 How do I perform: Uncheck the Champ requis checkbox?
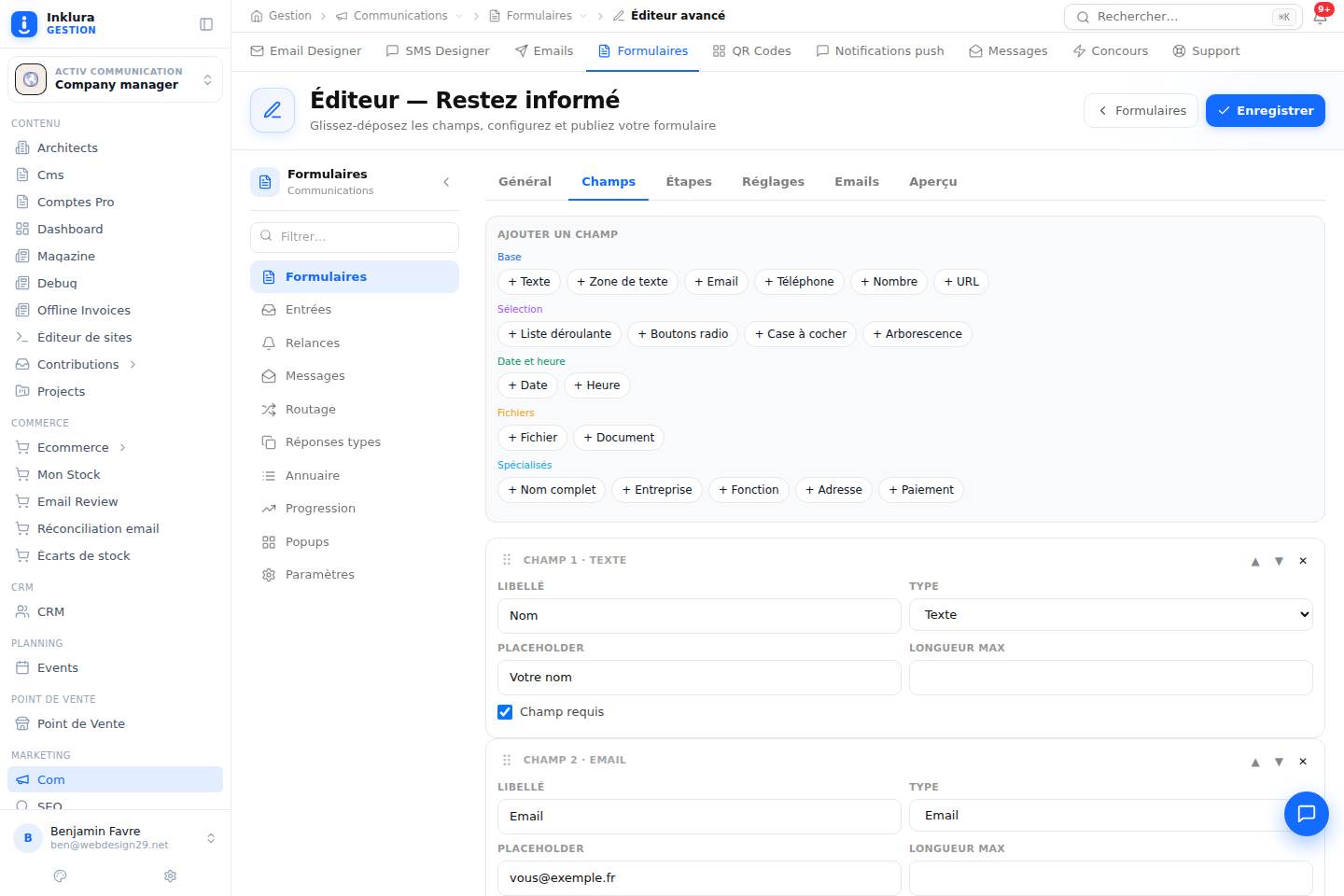[x=505, y=712]
